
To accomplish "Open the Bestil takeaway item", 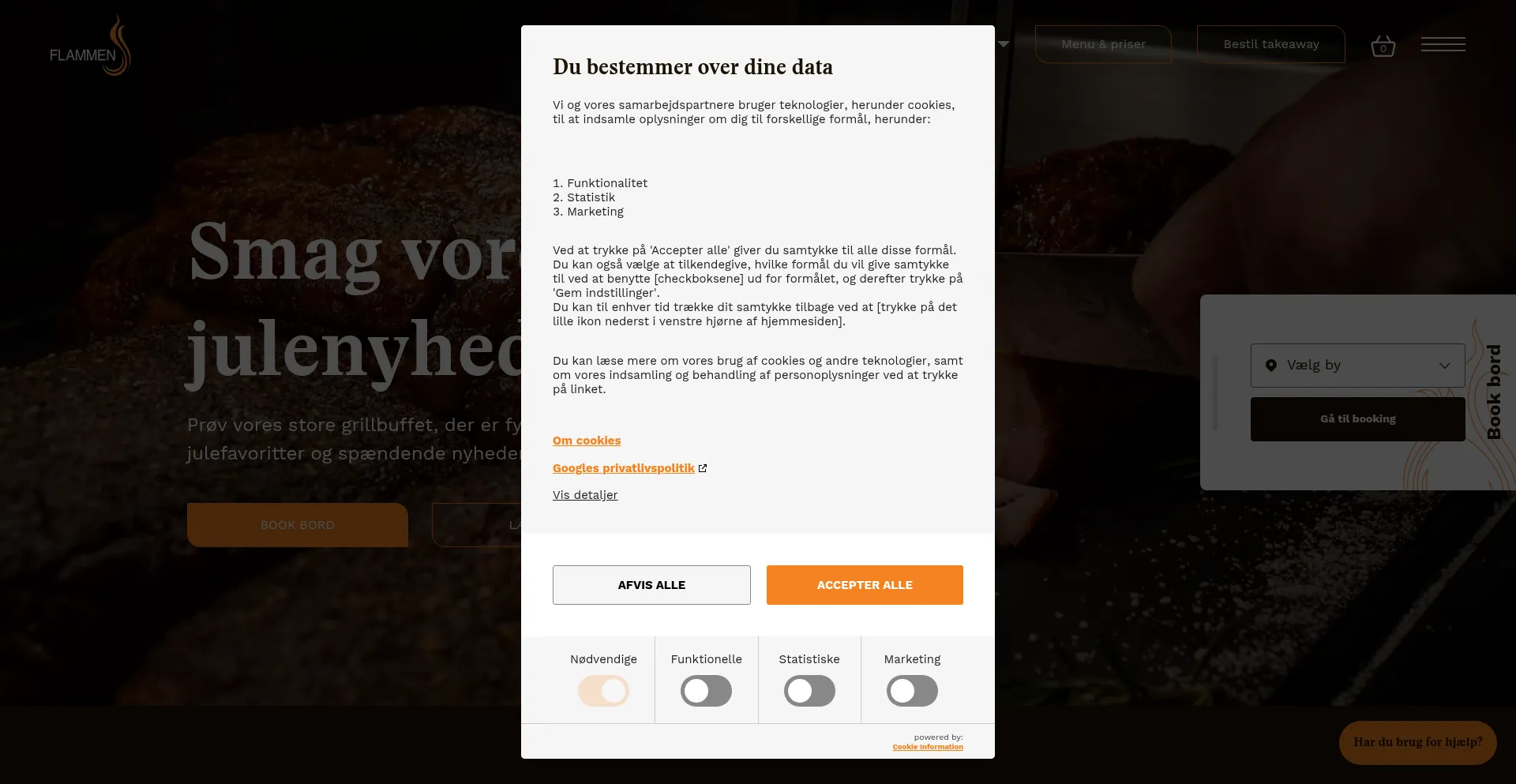I will (1270, 44).
